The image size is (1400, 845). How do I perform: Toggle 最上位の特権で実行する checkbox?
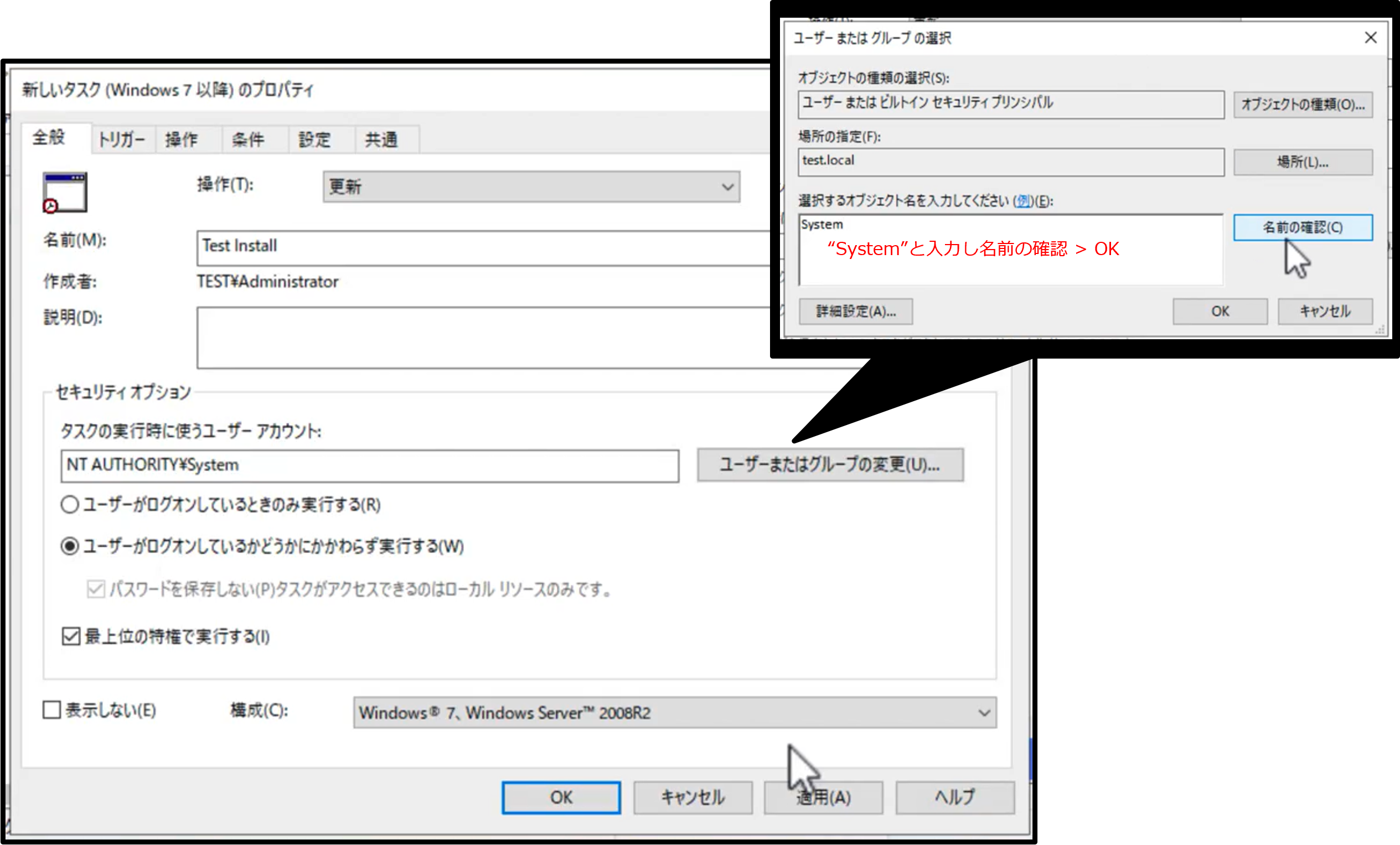pos(70,636)
